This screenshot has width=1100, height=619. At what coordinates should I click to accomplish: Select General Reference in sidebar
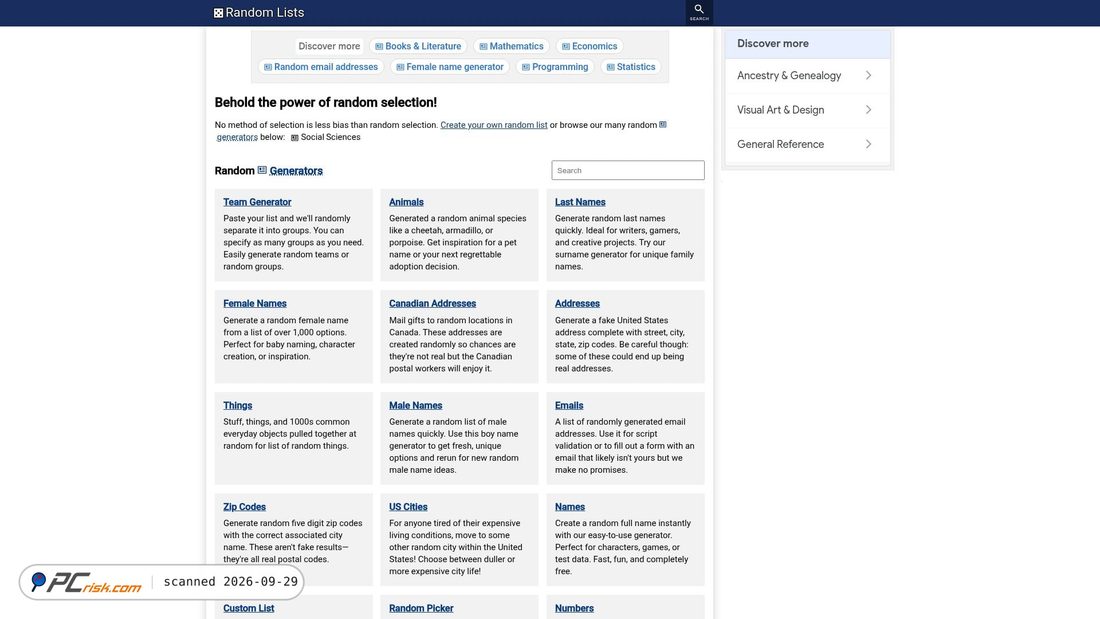[x=807, y=145]
